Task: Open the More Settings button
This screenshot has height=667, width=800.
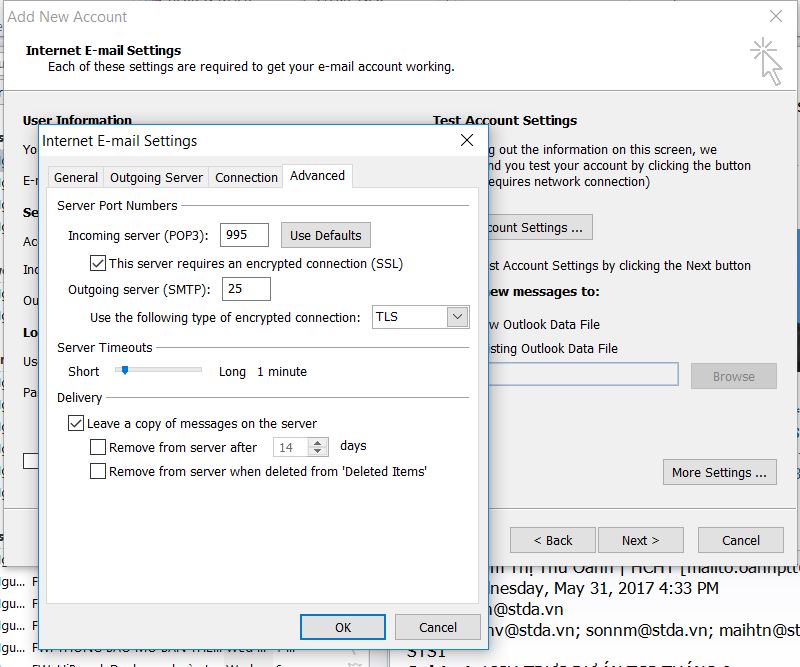Action: [x=719, y=473]
